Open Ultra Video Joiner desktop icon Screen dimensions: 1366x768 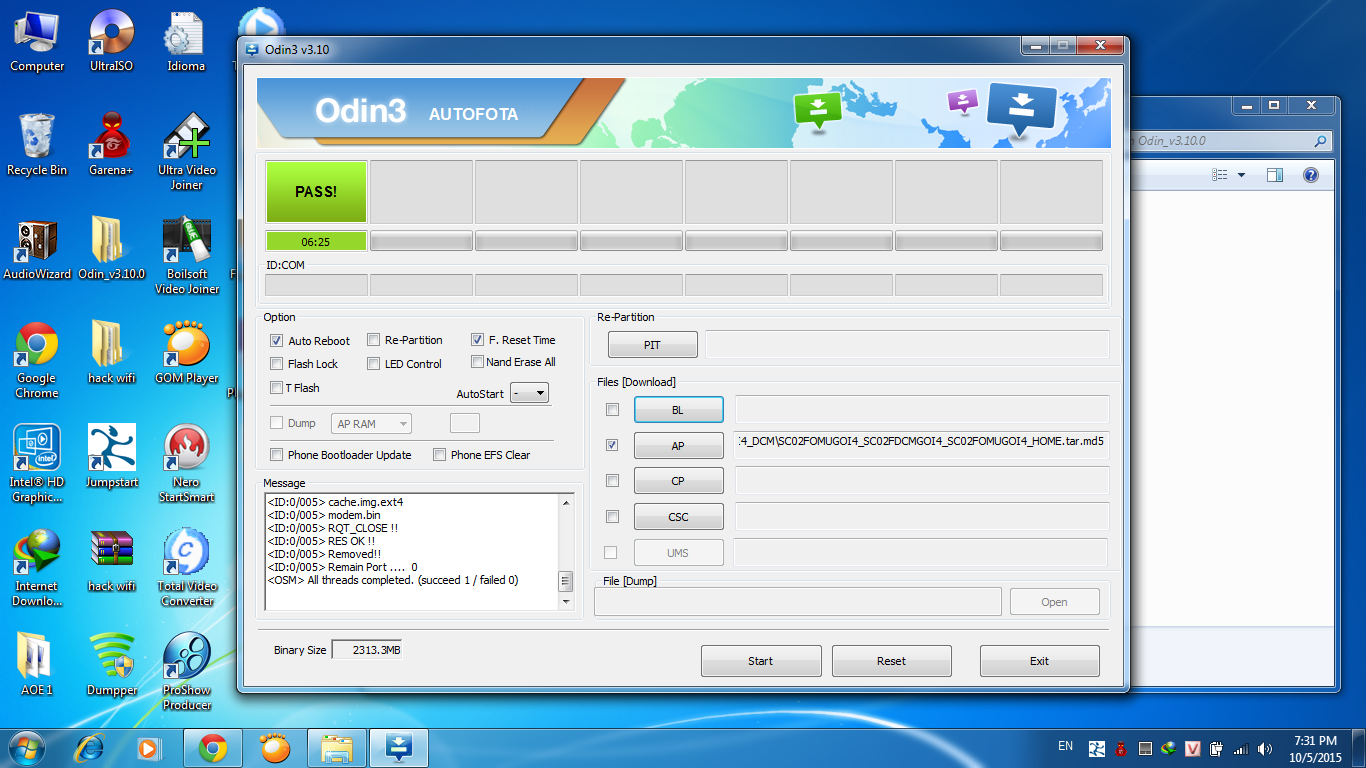point(186,152)
